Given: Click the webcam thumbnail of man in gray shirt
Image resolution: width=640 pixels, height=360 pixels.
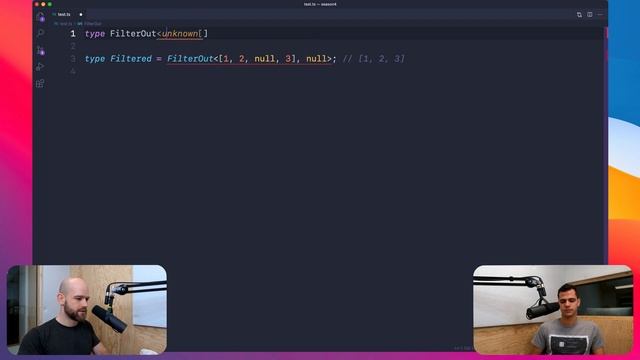Looking at the screenshot, I should 553,310.
